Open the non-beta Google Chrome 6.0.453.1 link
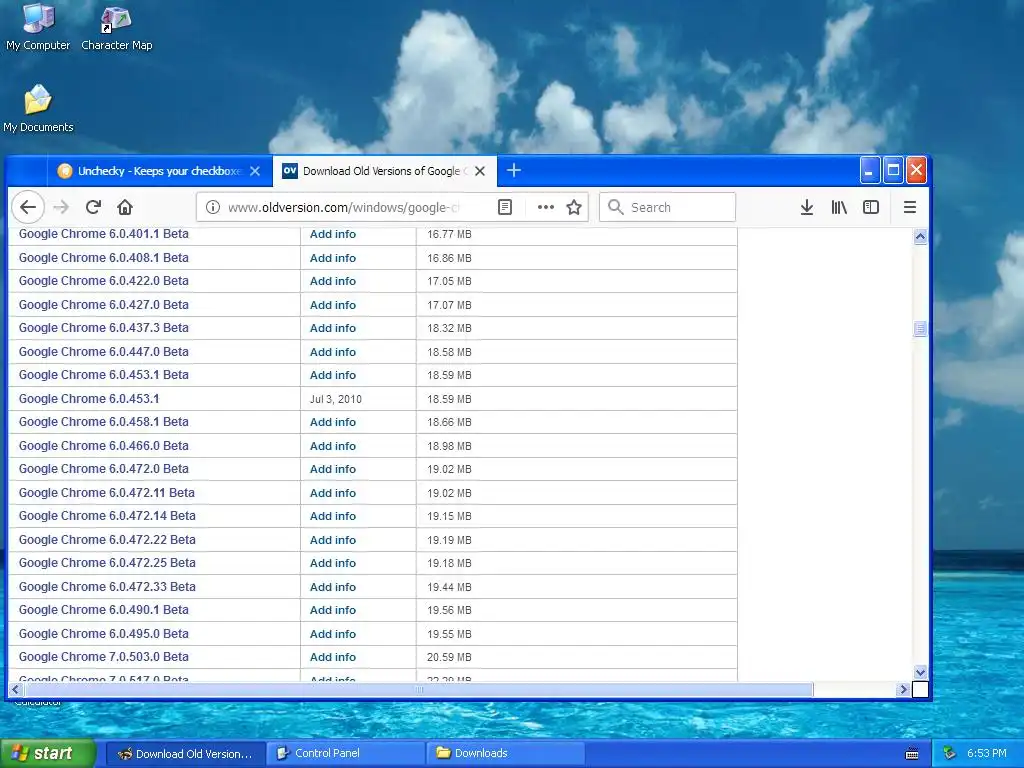1024x768 pixels. tap(89, 398)
